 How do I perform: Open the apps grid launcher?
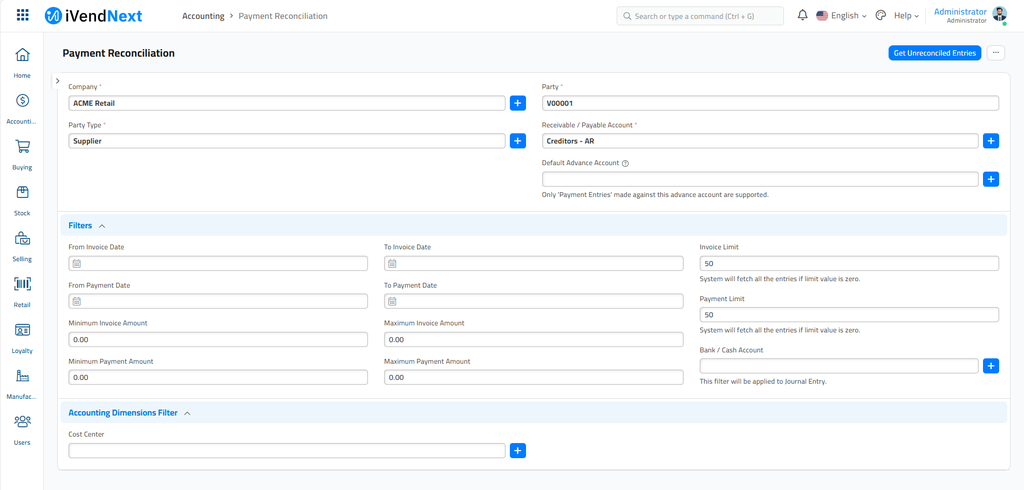pyautogui.click(x=22, y=15)
